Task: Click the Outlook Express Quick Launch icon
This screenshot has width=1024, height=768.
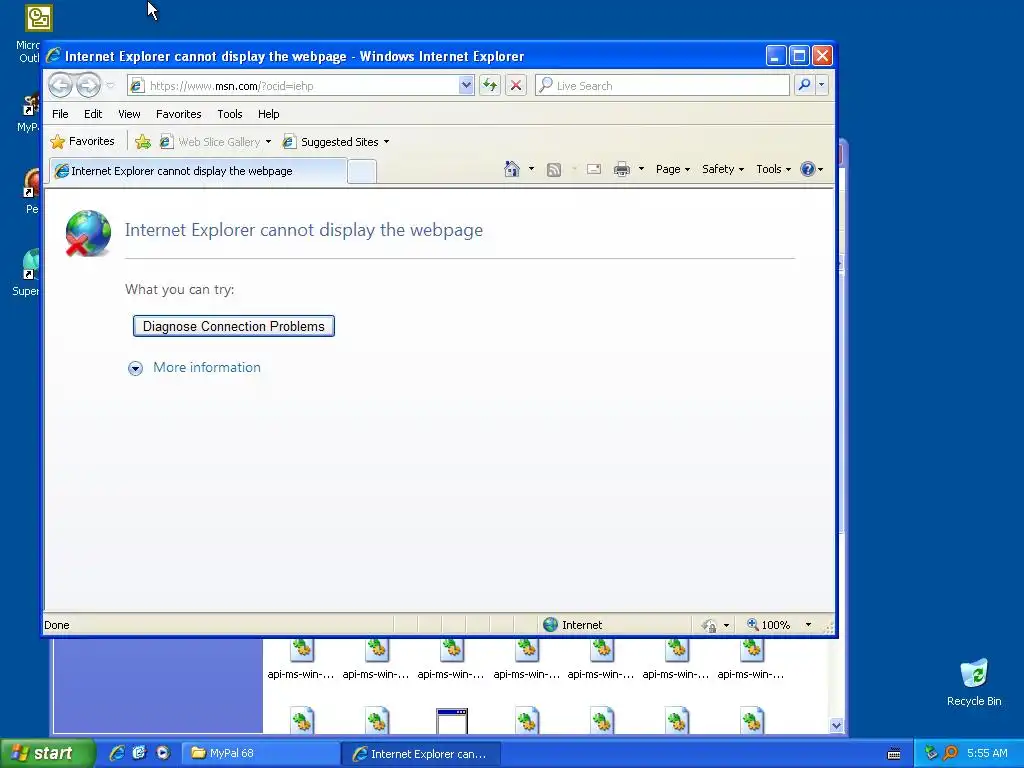Action: [x=140, y=753]
